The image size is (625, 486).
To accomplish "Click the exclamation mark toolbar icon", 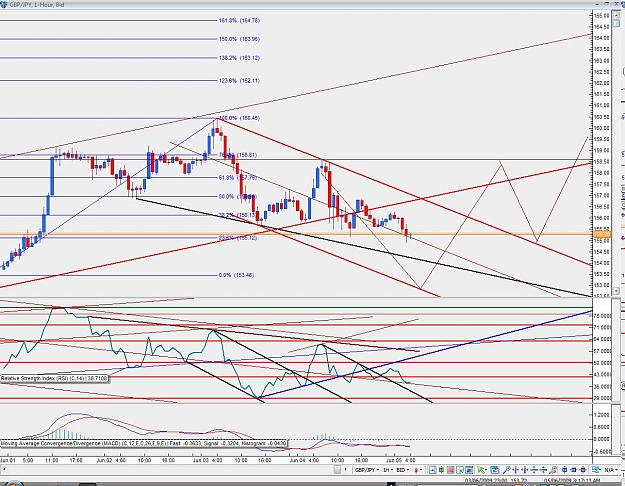I will tap(346, 470).
